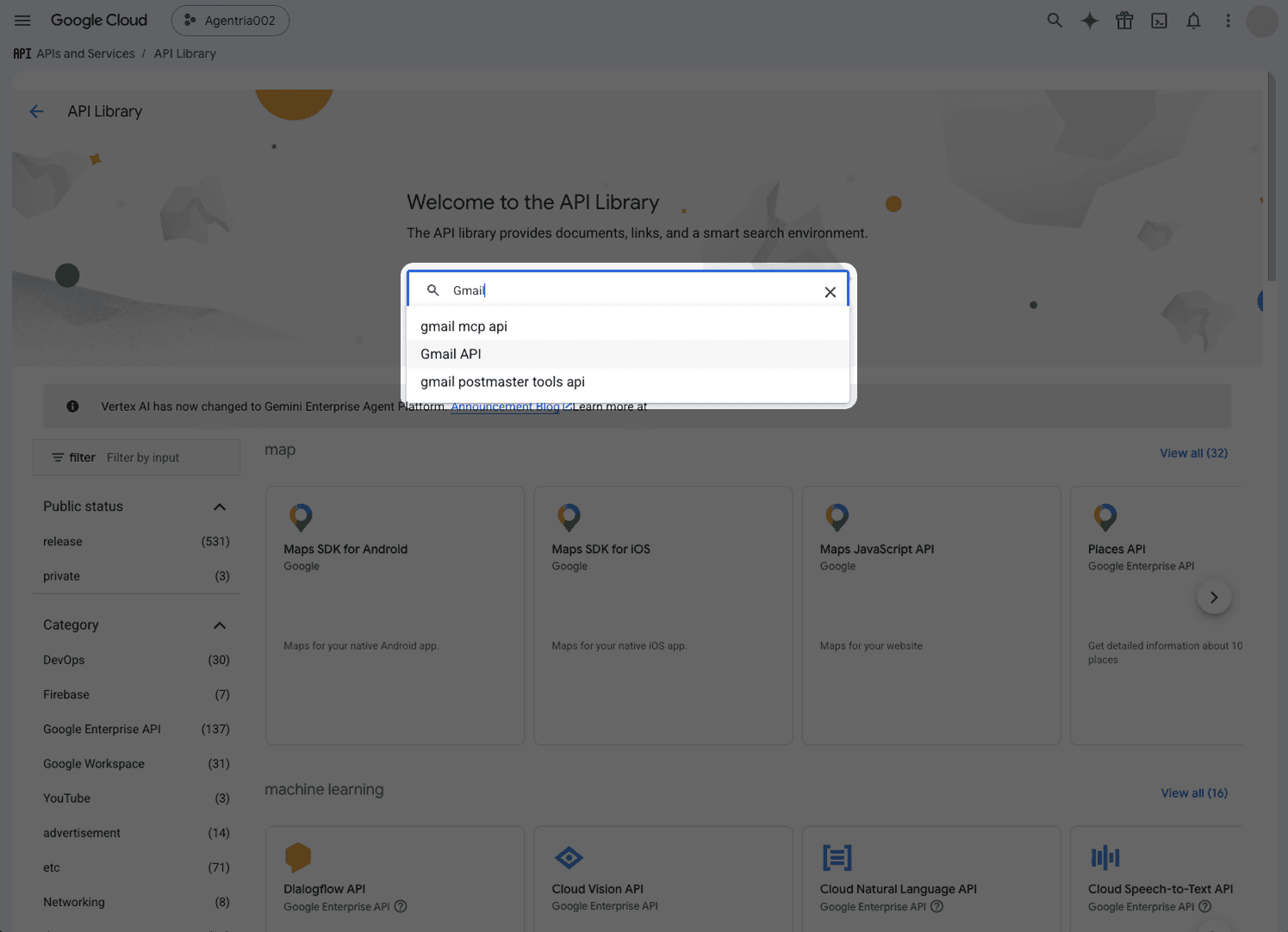Click API Library breadcrumb
The width and height of the screenshot is (1288, 932).
[x=185, y=53]
